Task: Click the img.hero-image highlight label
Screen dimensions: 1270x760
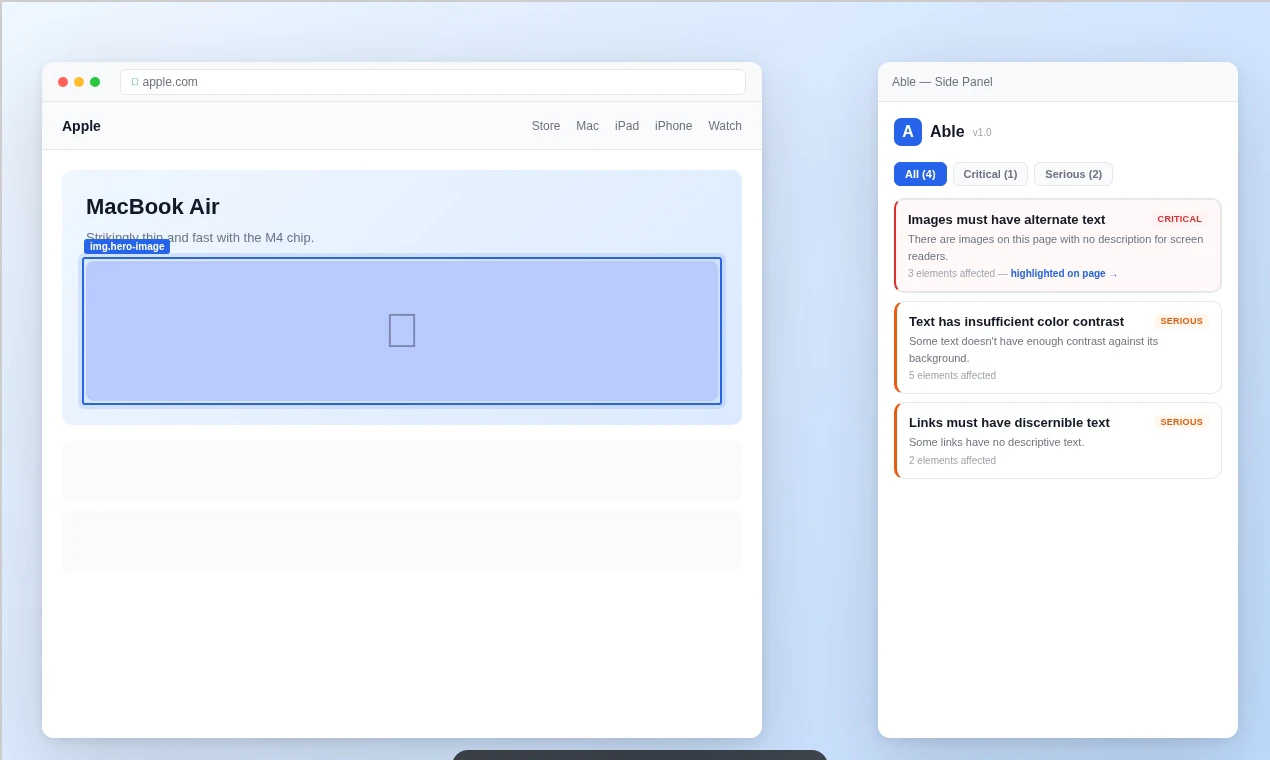Action: pos(127,246)
